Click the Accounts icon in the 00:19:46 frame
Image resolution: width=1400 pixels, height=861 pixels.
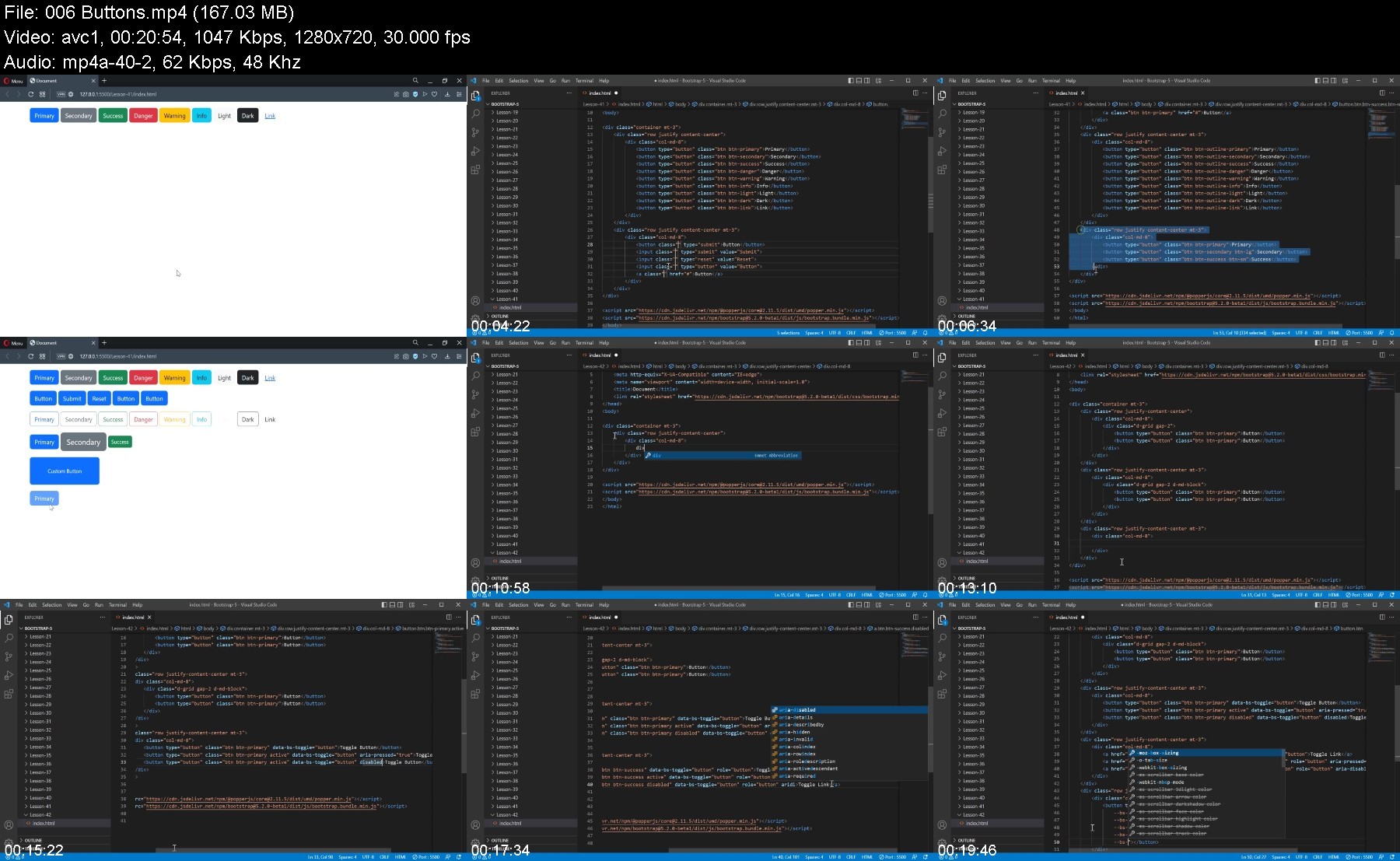click(x=942, y=825)
